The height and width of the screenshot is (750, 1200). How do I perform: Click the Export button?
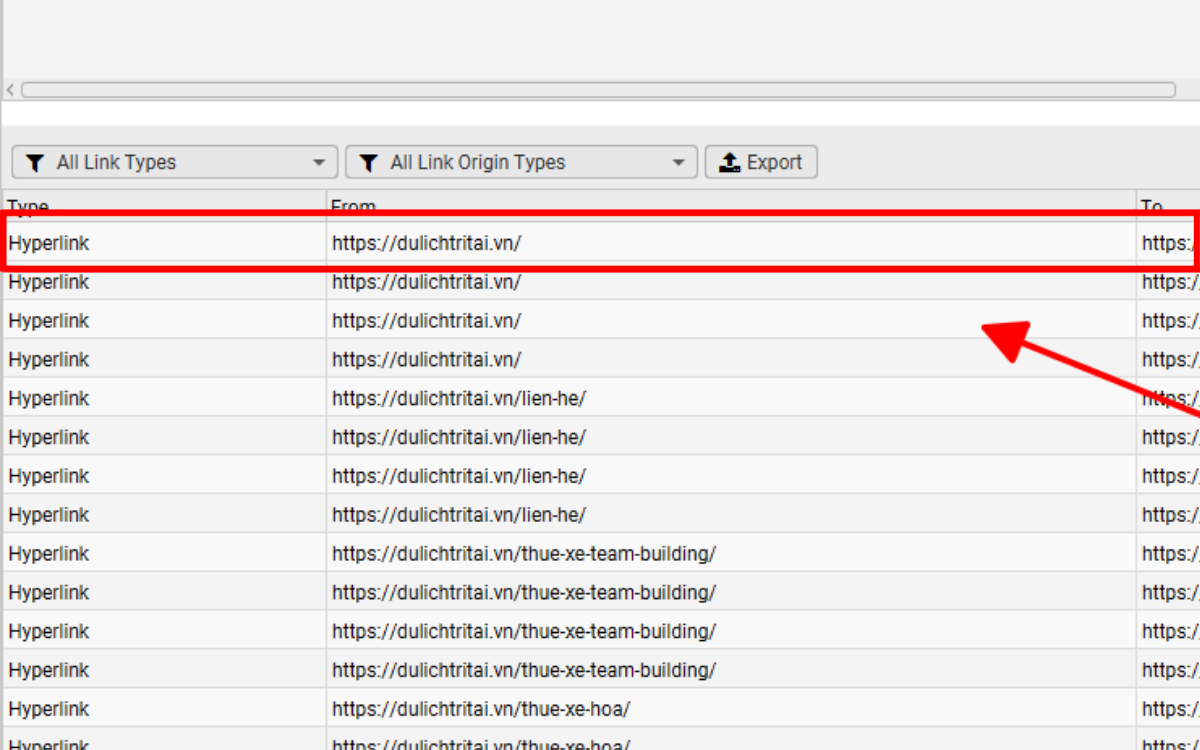pos(762,162)
